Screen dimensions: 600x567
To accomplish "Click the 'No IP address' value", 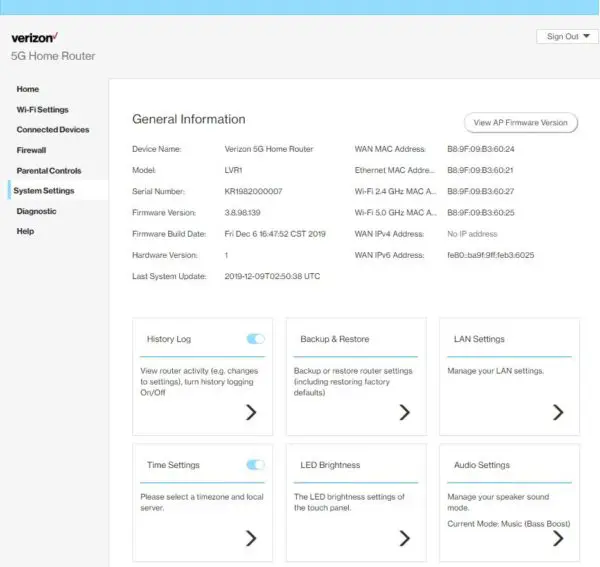I will pyautogui.click(x=472, y=234).
